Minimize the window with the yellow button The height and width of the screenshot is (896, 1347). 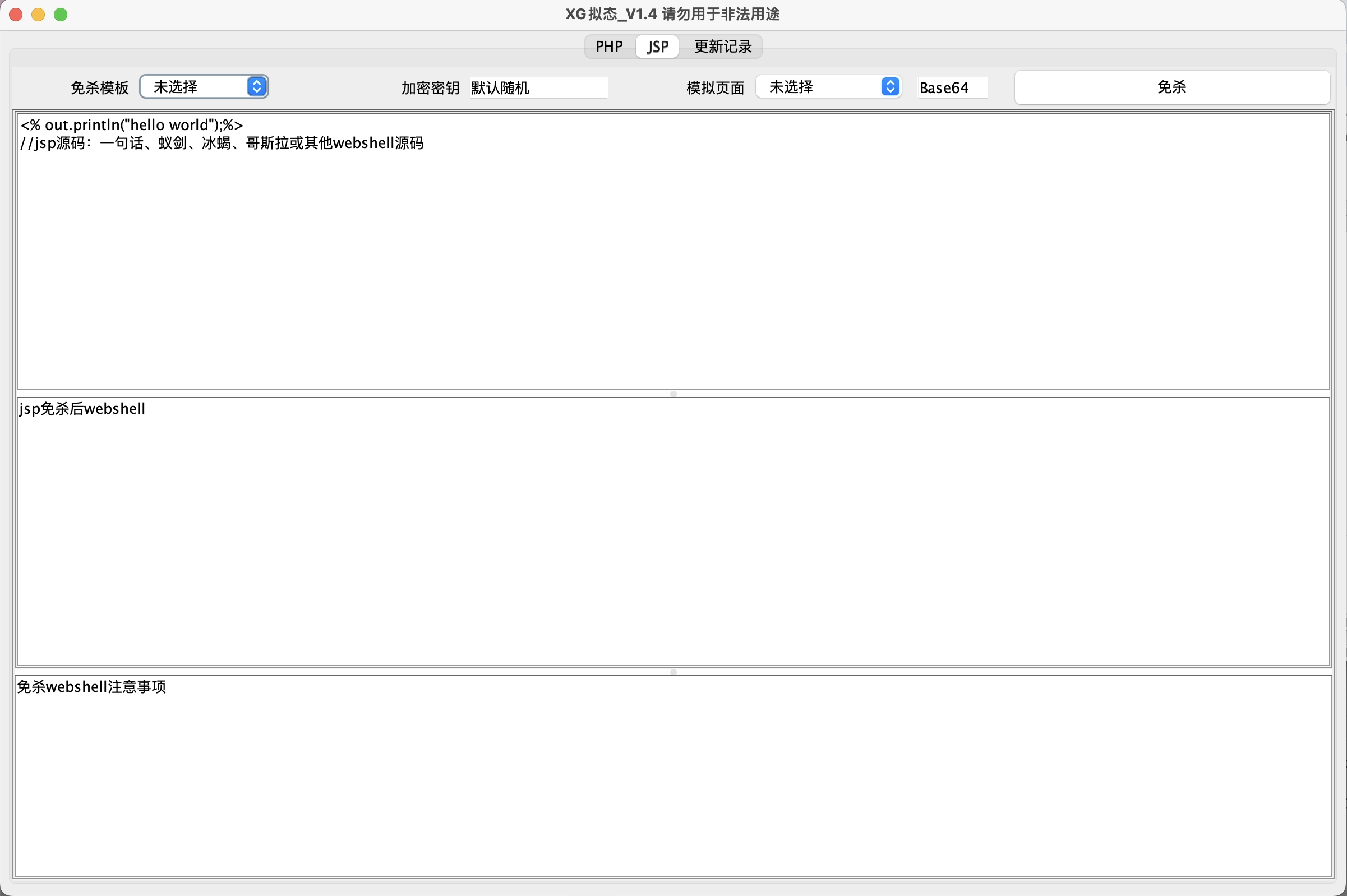pos(38,14)
